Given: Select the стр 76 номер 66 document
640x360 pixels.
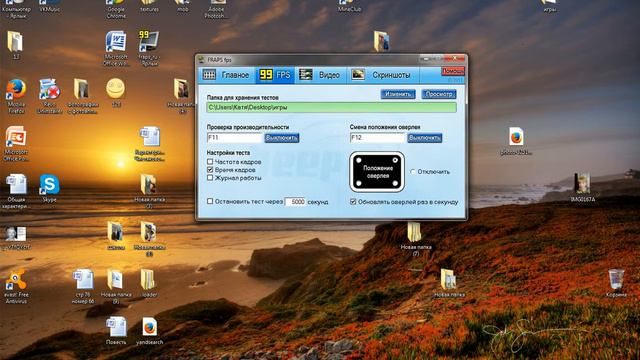Looking at the screenshot, I should coord(83,287).
